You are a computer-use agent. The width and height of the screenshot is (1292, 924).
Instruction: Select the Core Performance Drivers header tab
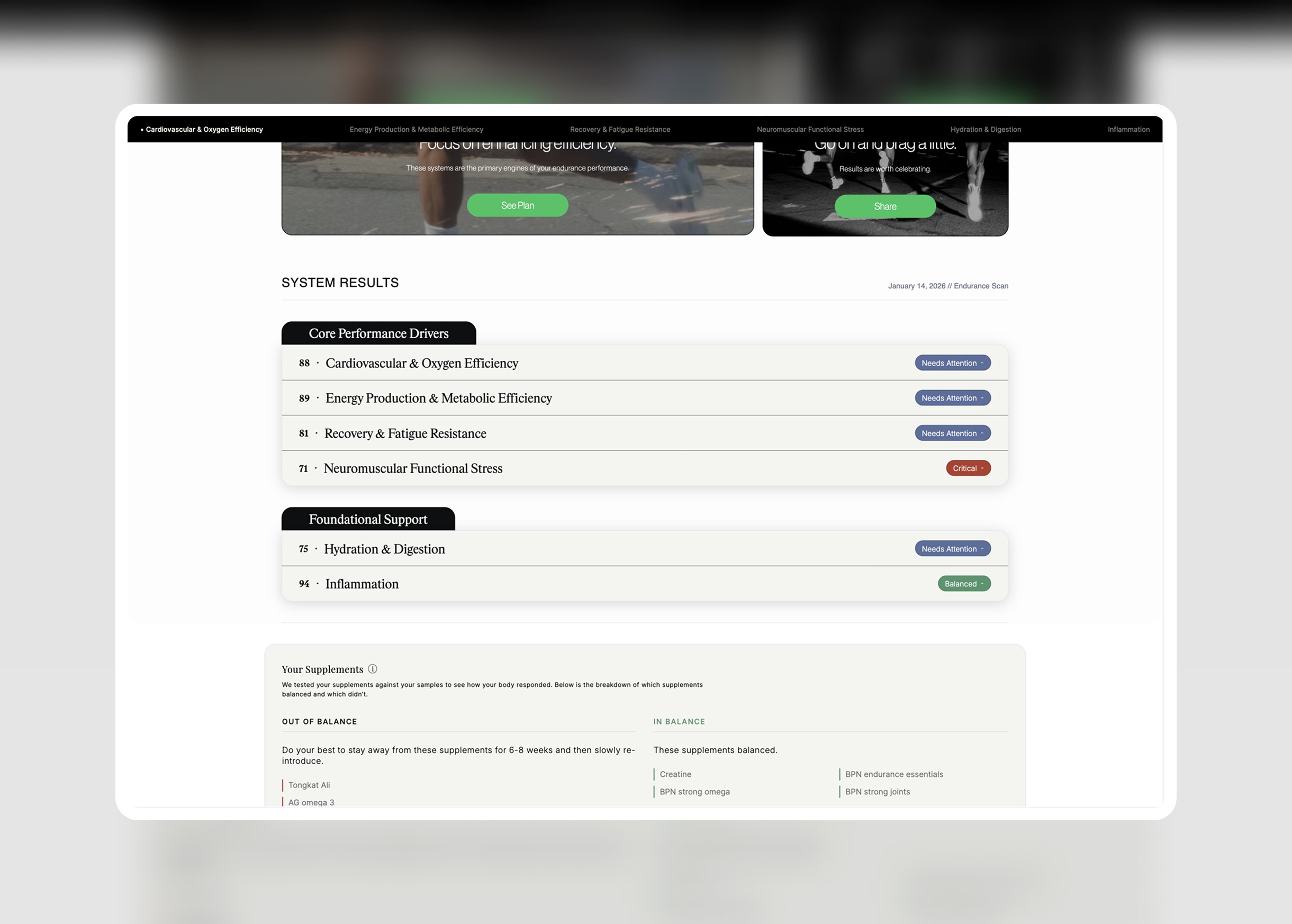pos(378,333)
